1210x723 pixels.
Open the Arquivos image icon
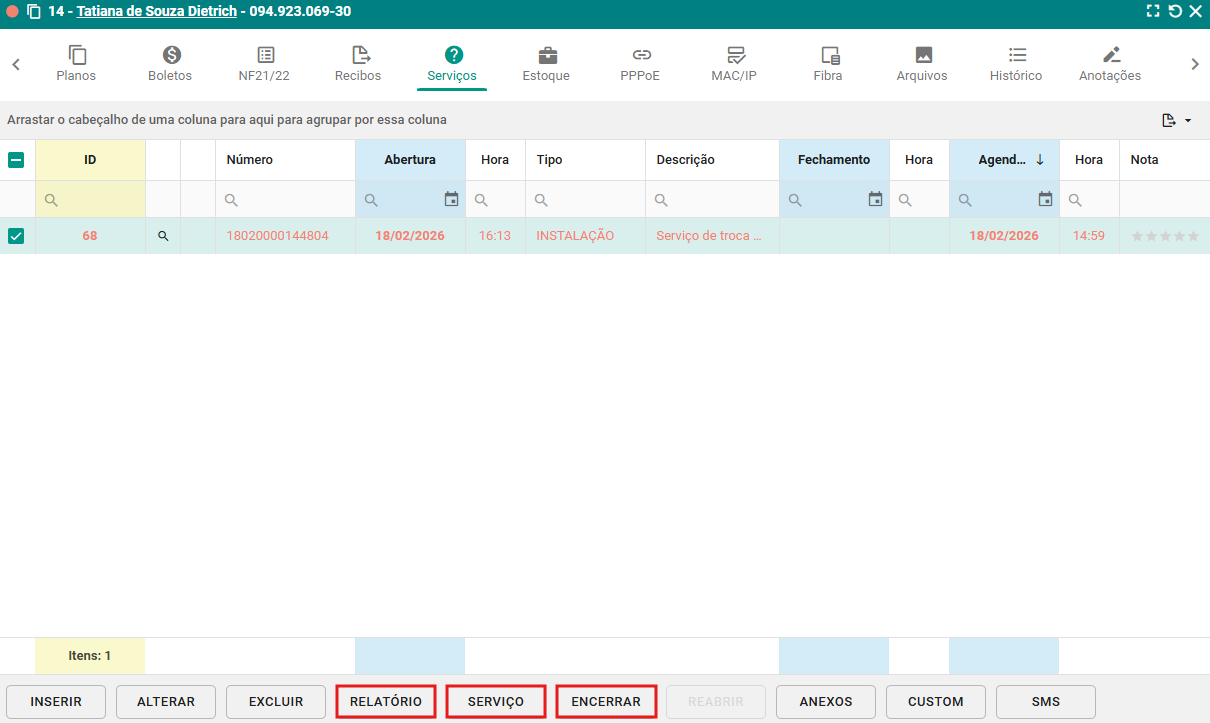(923, 55)
